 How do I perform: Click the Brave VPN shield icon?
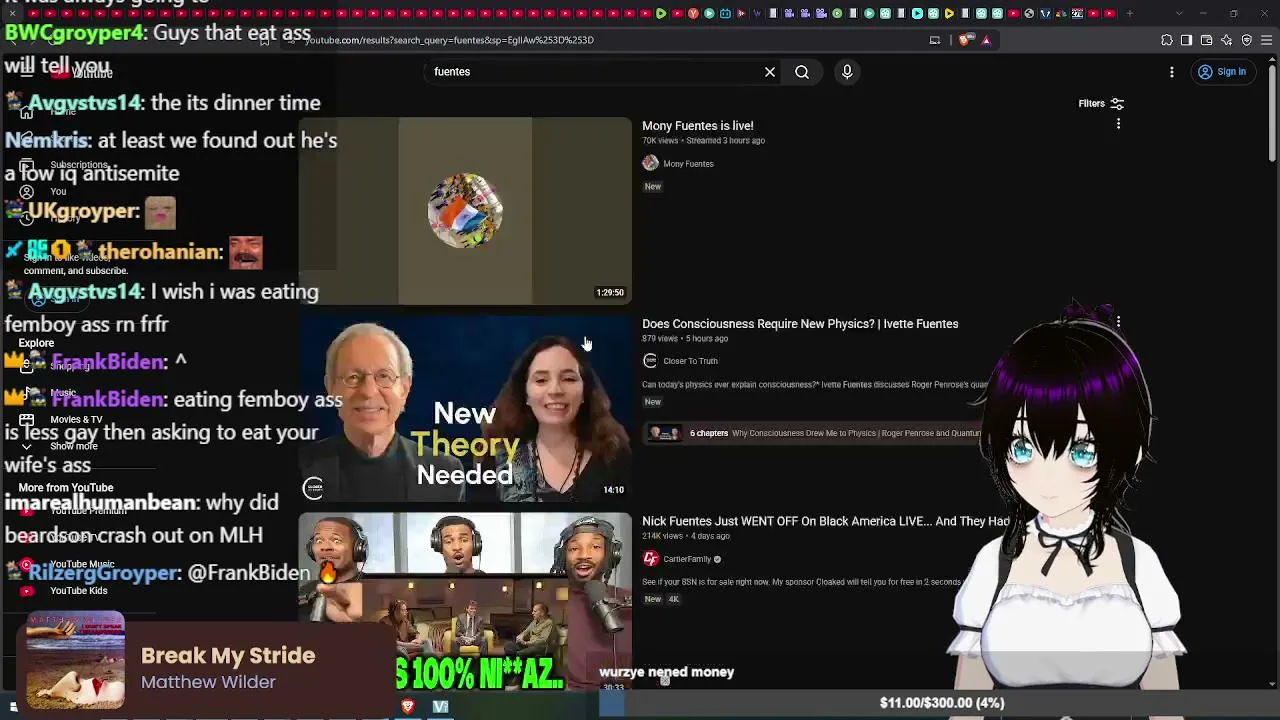[x=1247, y=40]
